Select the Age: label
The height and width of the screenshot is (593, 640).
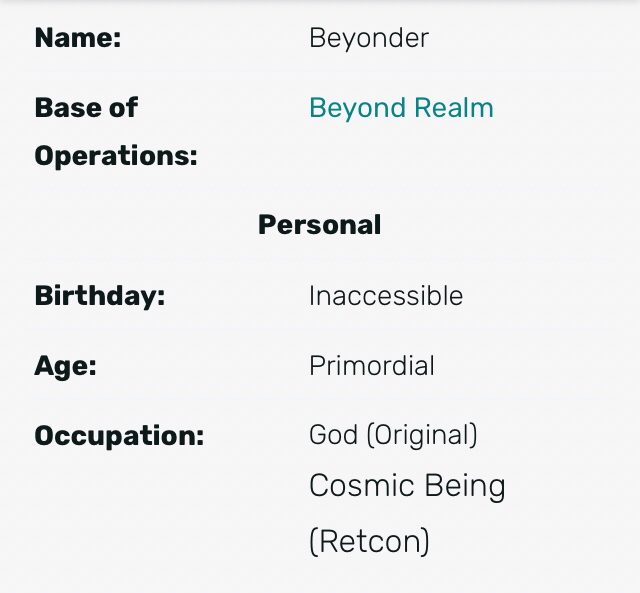66,366
